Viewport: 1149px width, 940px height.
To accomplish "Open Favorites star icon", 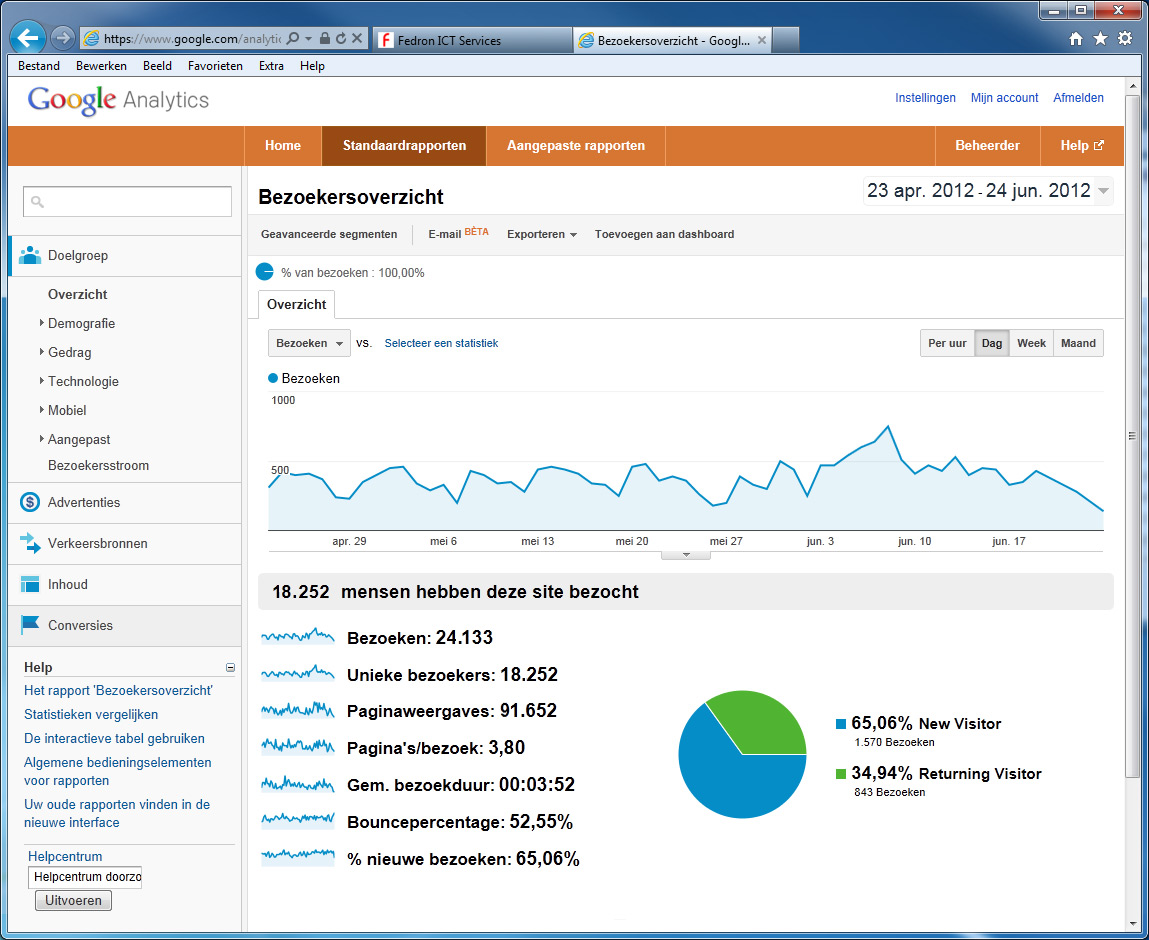I will pyautogui.click(x=1100, y=39).
